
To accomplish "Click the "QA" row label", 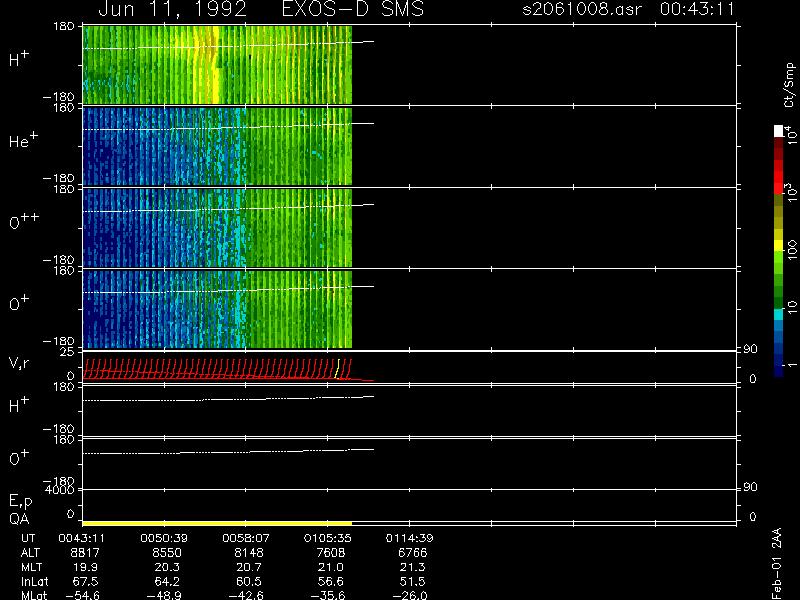I will click(19, 519).
